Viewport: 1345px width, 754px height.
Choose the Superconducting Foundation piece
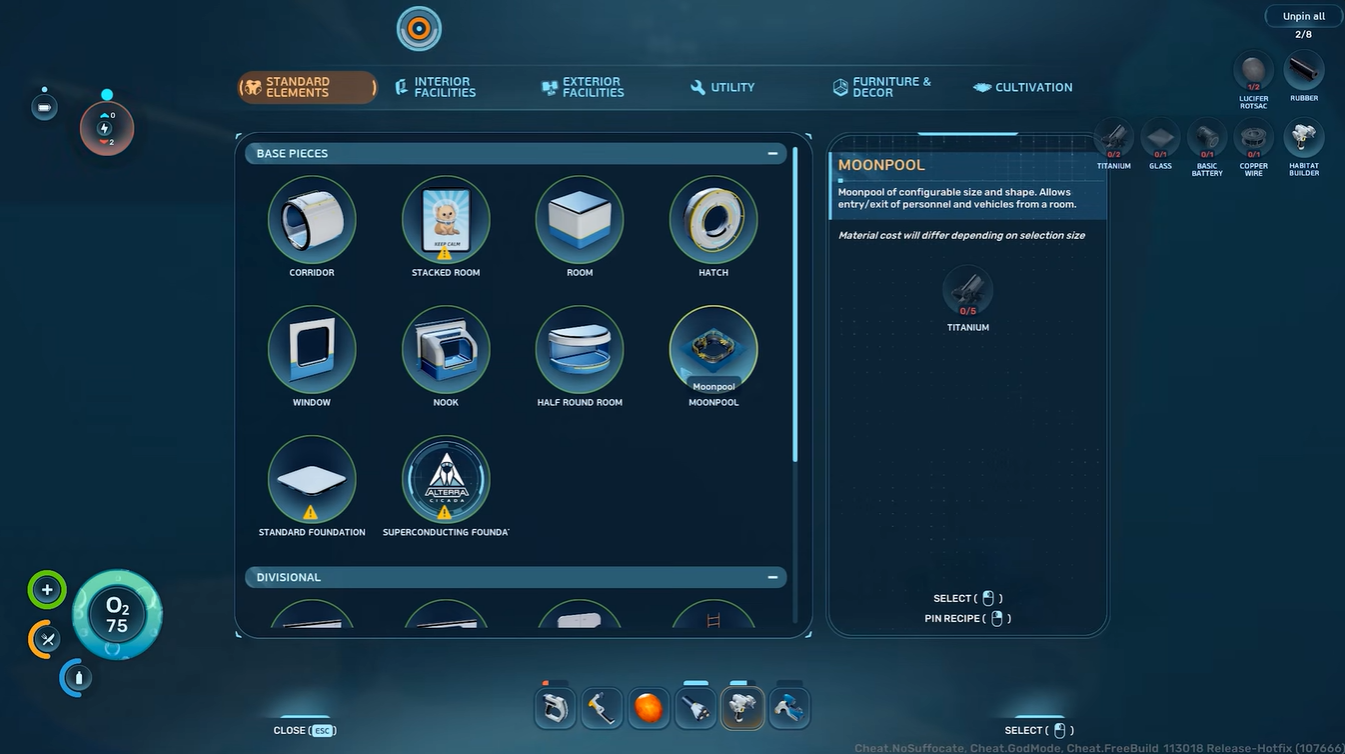pos(446,480)
